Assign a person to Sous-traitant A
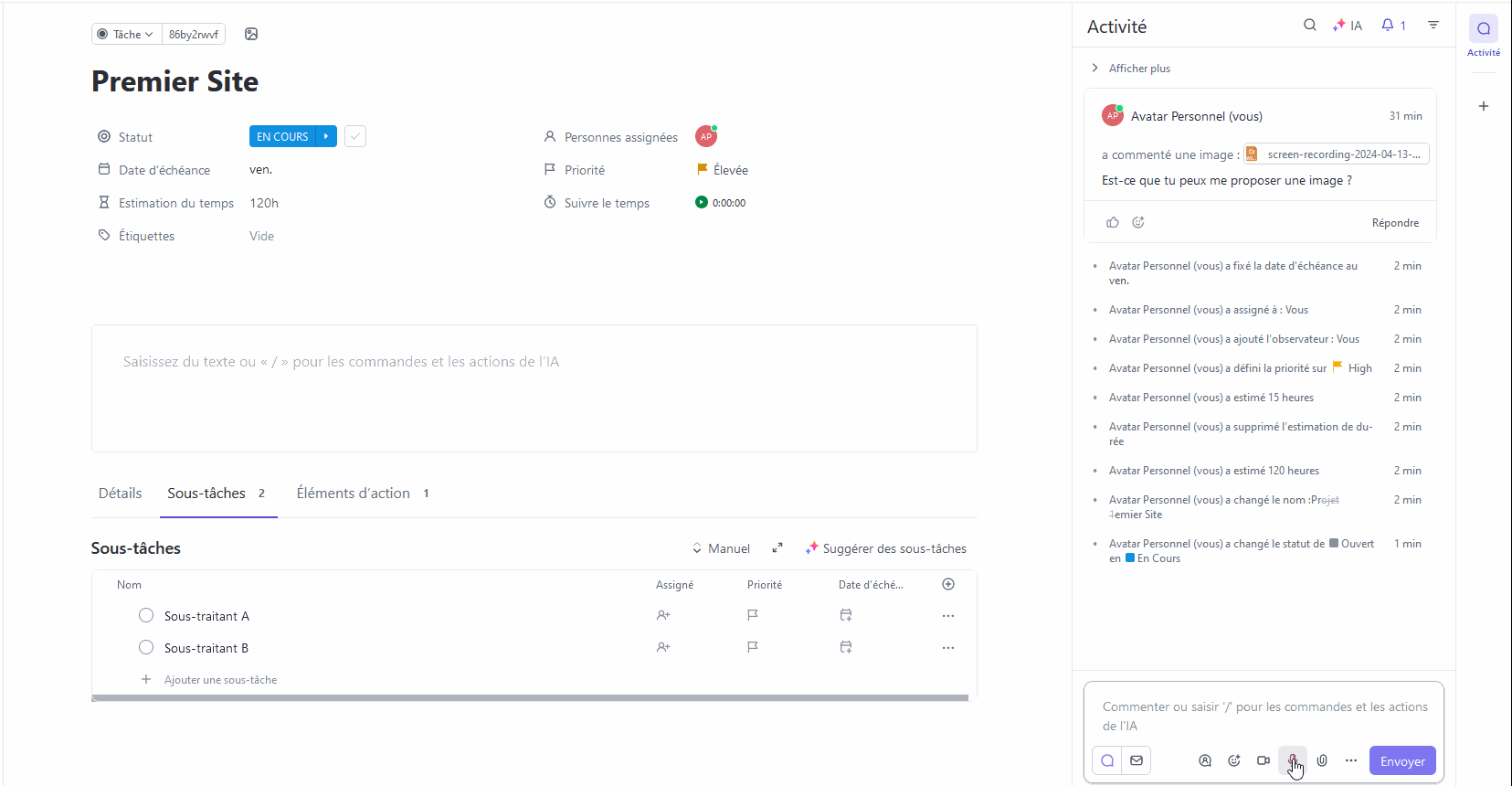Viewport: 1512px width, 786px height. [663, 615]
